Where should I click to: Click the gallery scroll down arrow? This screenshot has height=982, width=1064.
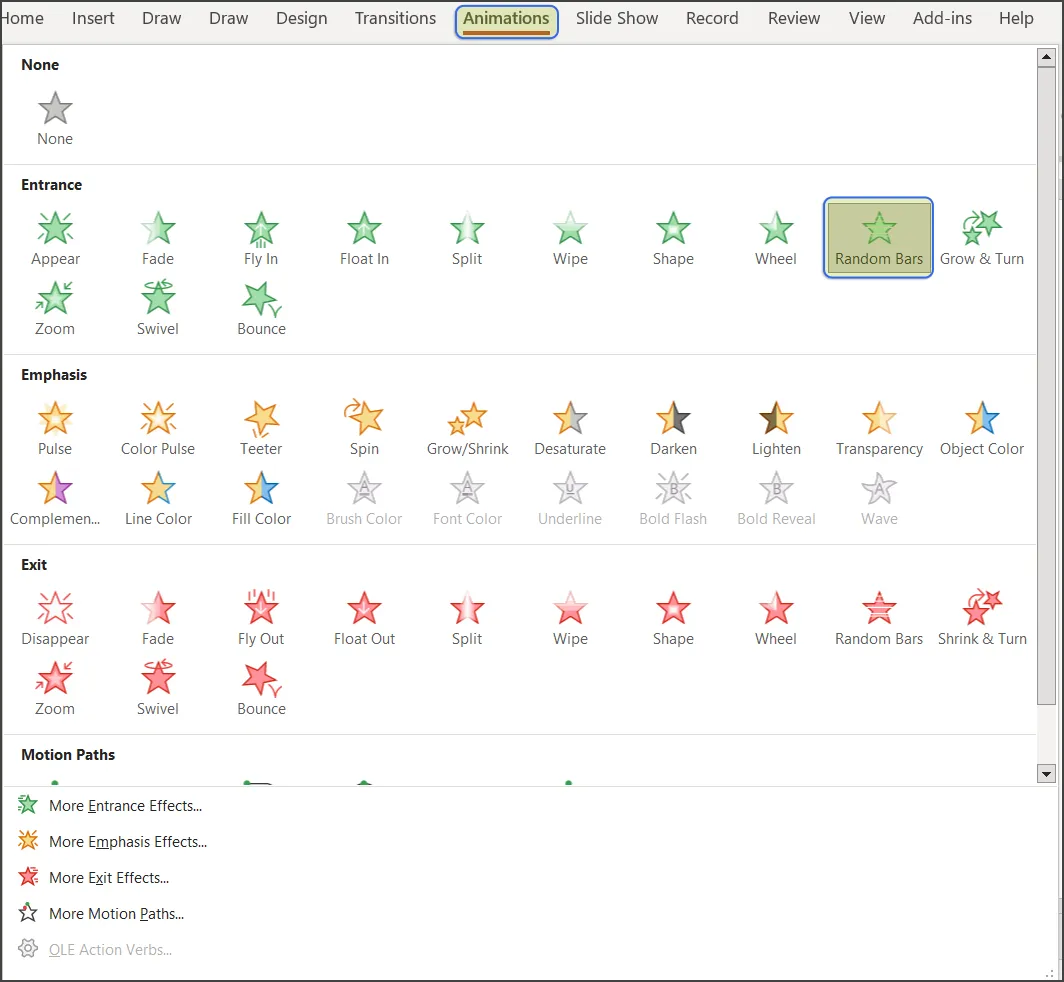coord(1046,774)
